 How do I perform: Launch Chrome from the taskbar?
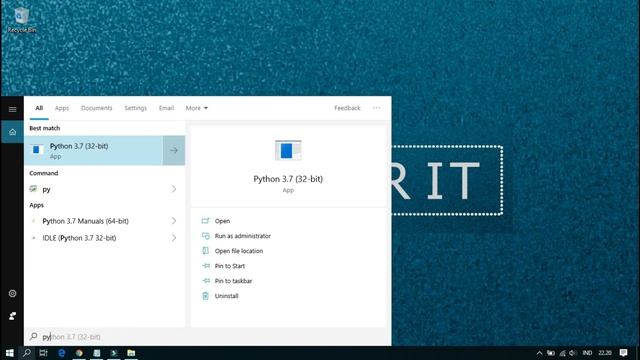point(79,353)
